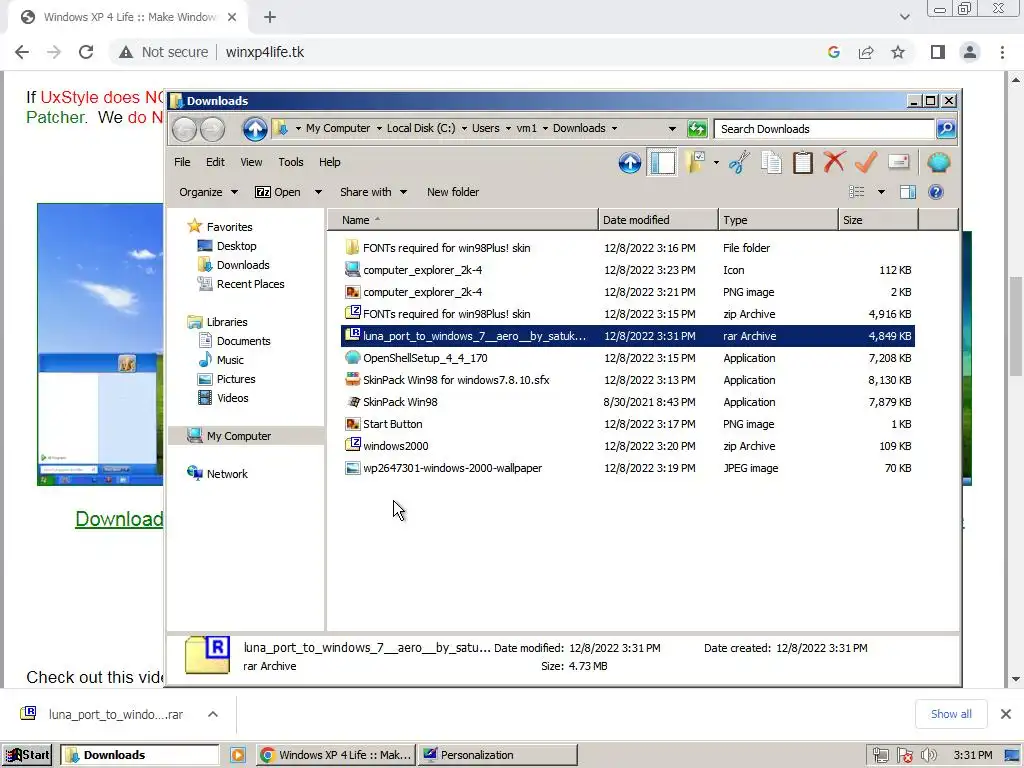This screenshot has height=768, width=1024.
Task: Click the Search Downloads input field
Action: pos(824,129)
